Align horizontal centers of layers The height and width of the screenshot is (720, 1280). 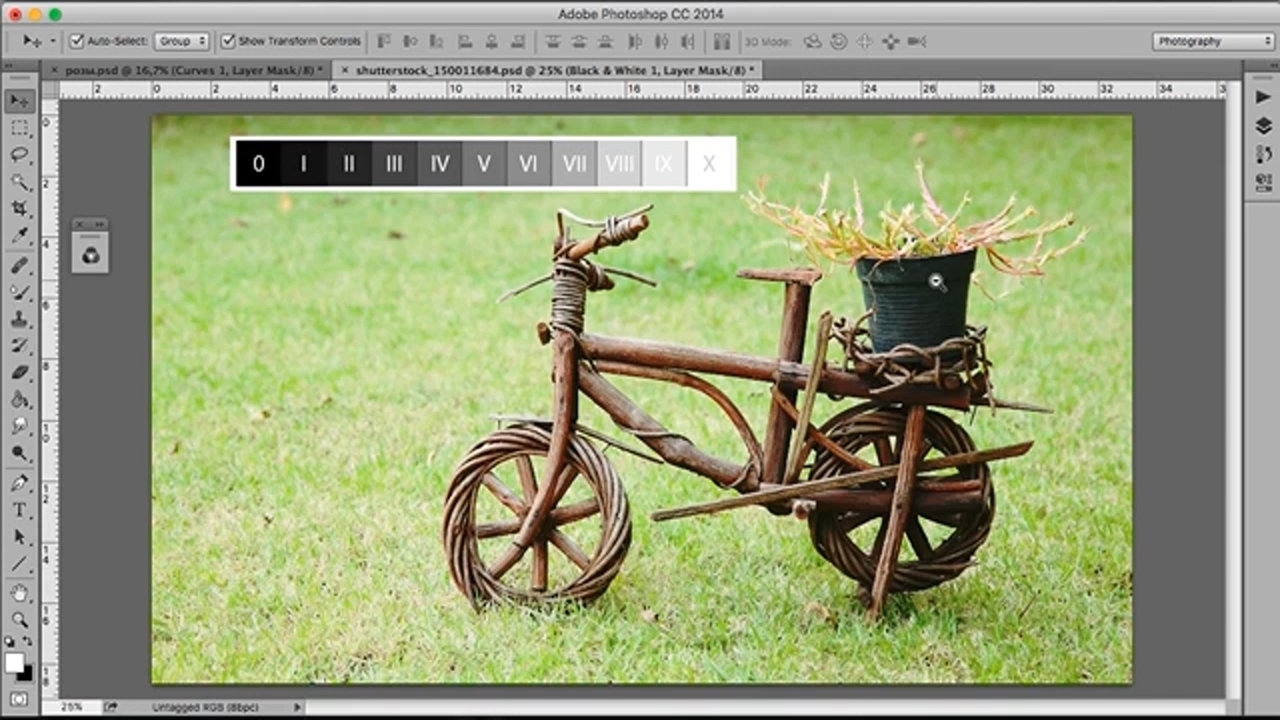click(492, 41)
